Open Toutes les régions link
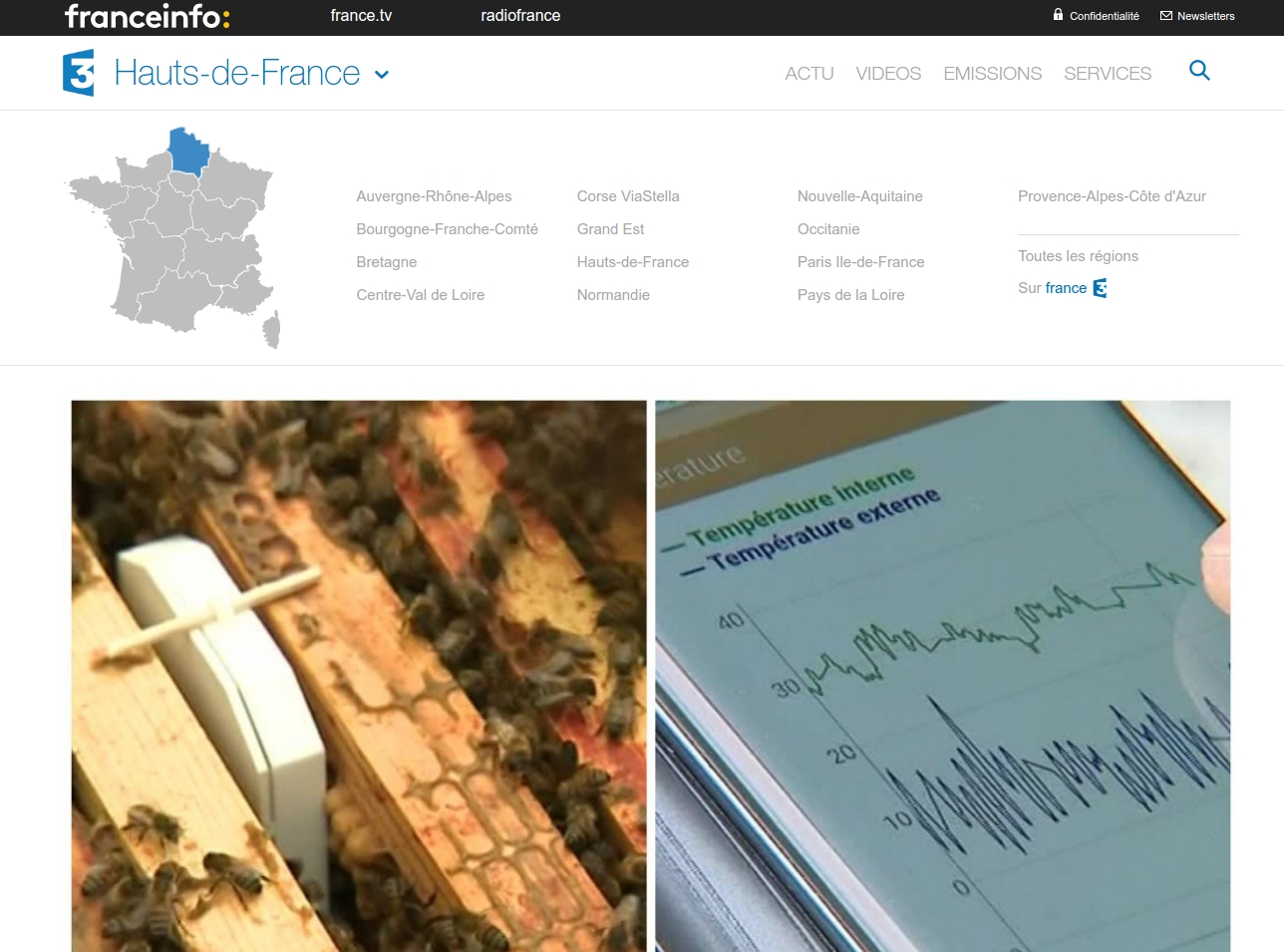Screen dimensions: 1284x952 point(1078,256)
